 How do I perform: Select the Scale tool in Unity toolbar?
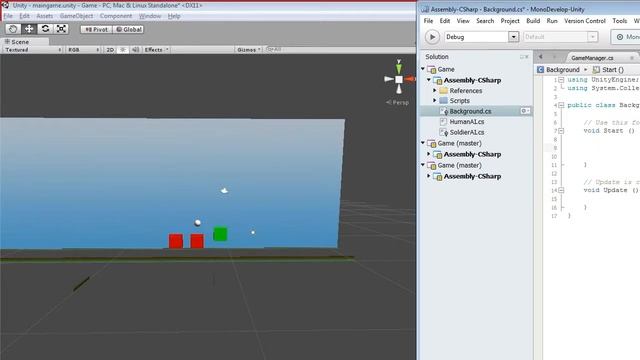click(x=61, y=29)
